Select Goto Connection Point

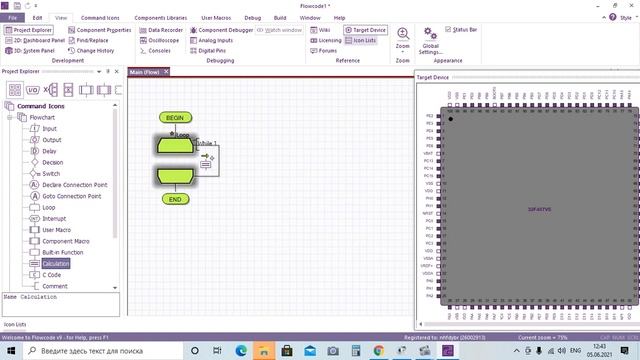point(66,196)
